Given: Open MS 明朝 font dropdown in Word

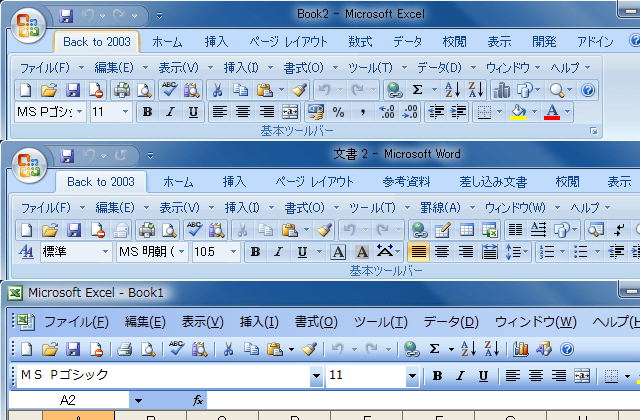Looking at the screenshot, I should (182, 252).
